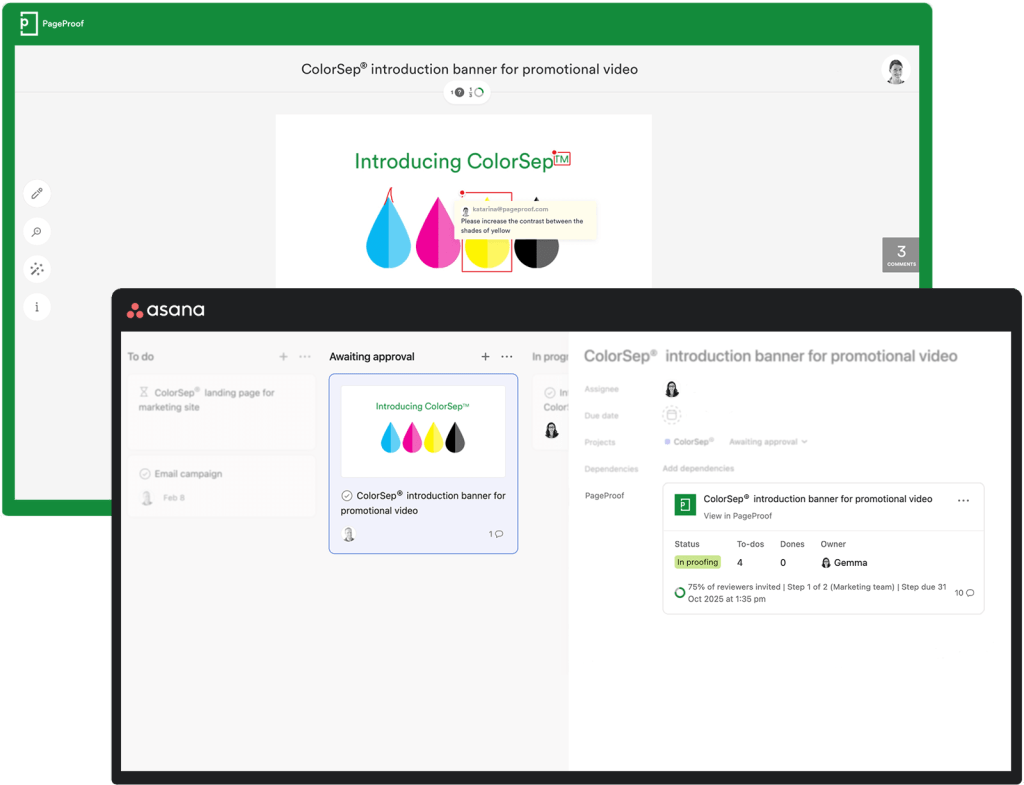Mark ColorSep introduction banner task complete

coord(347,496)
